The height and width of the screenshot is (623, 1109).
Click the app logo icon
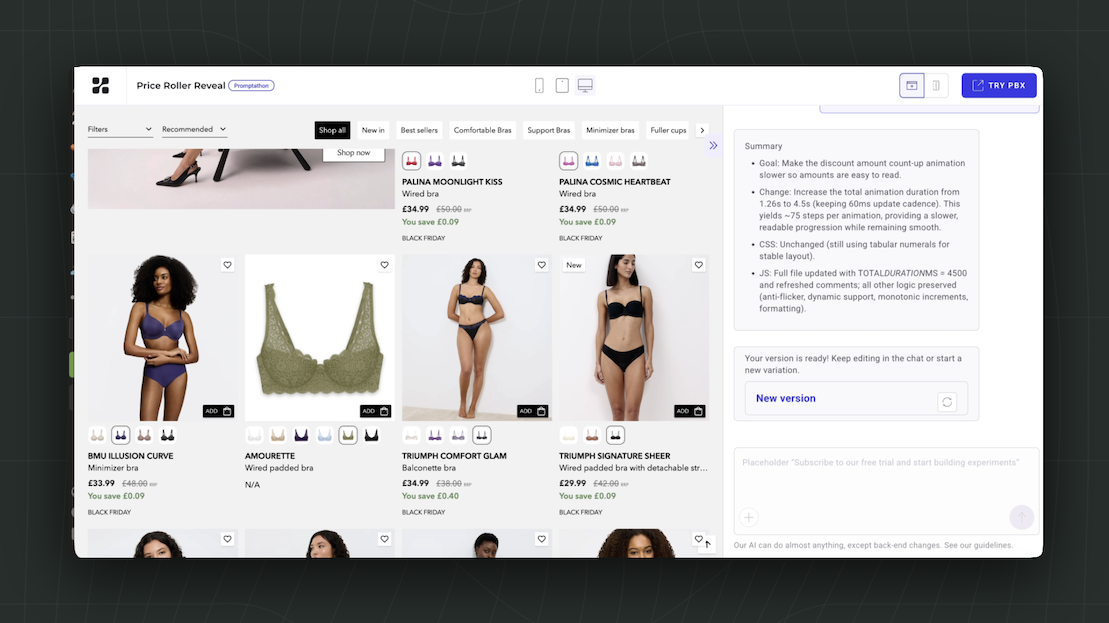coord(100,86)
